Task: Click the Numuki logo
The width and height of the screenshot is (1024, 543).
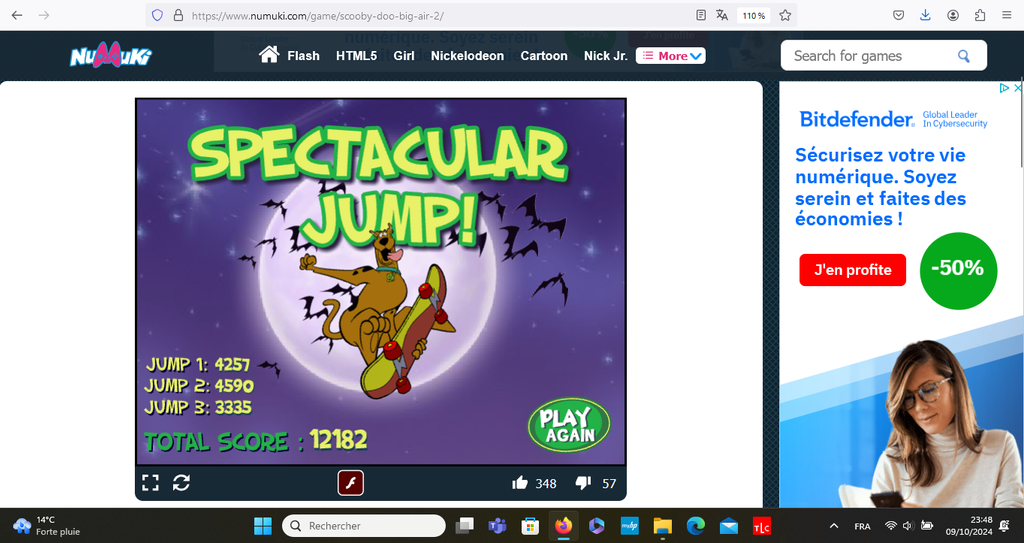Action: [x=110, y=56]
